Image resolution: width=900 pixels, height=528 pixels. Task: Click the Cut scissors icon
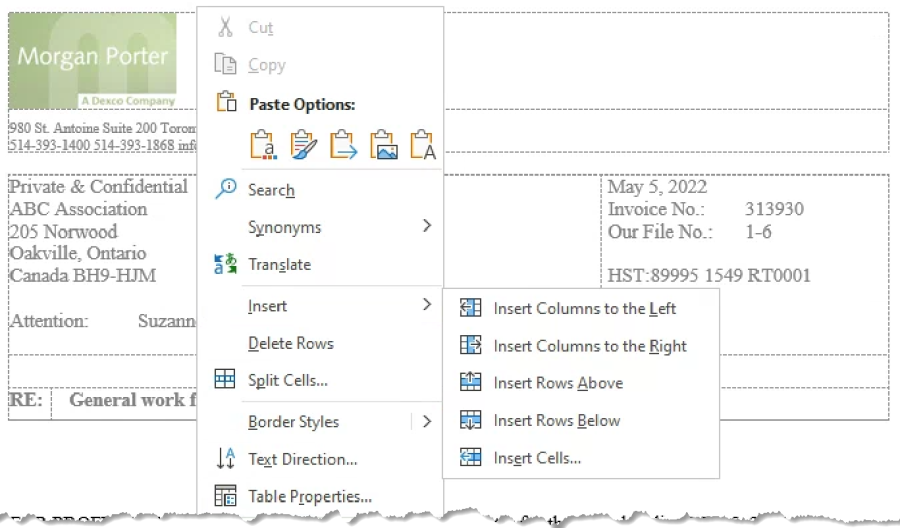coord(226,27)
